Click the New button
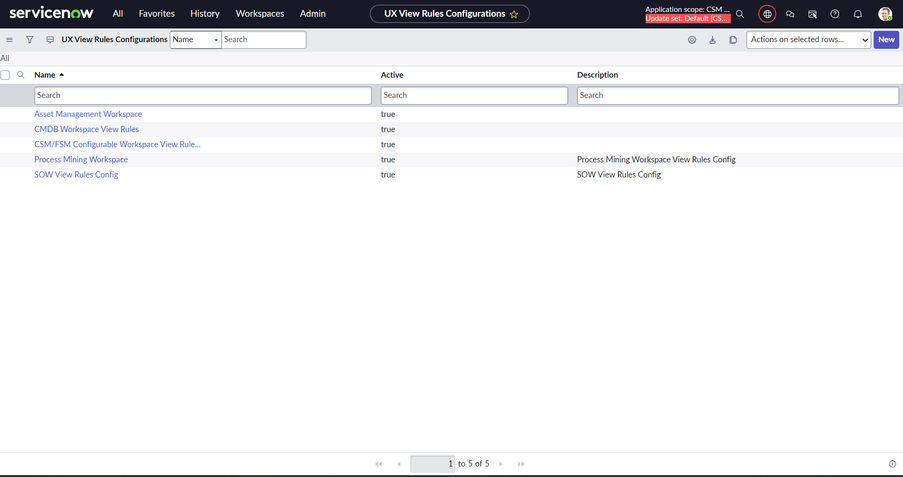Screen dimensions: 903x477 pos(886,40)
